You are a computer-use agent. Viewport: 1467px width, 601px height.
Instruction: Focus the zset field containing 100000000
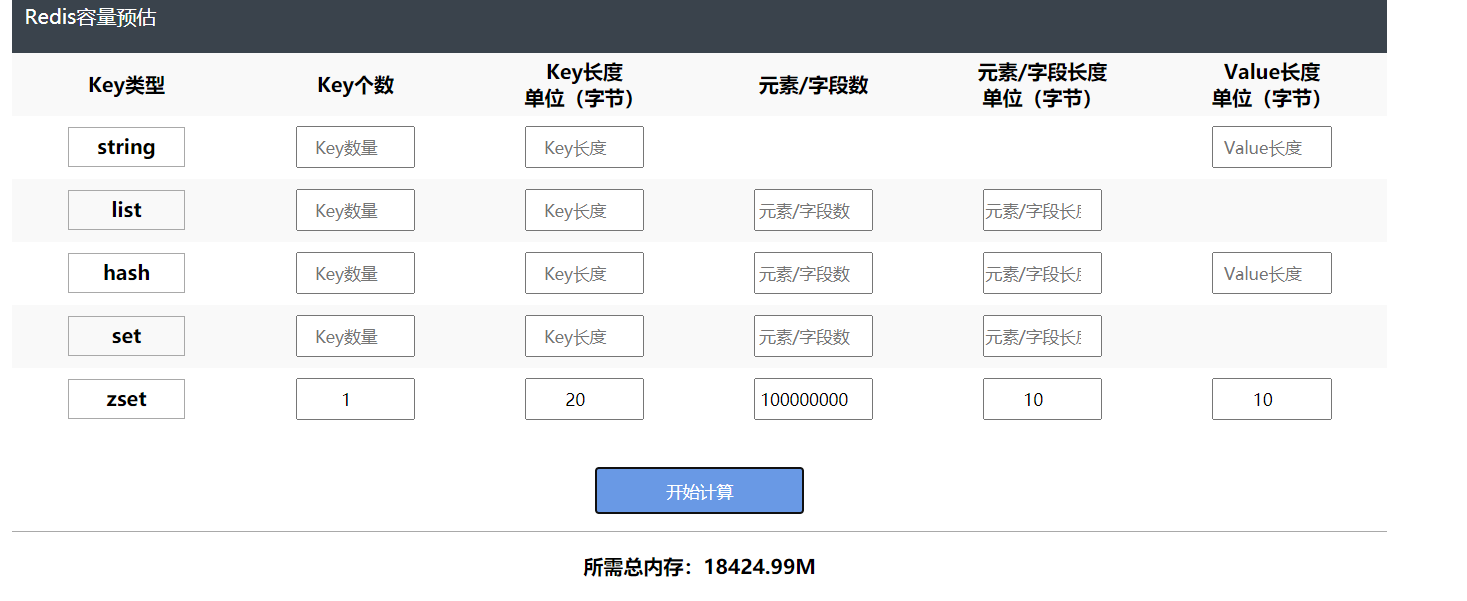click(x=813, y=399)
